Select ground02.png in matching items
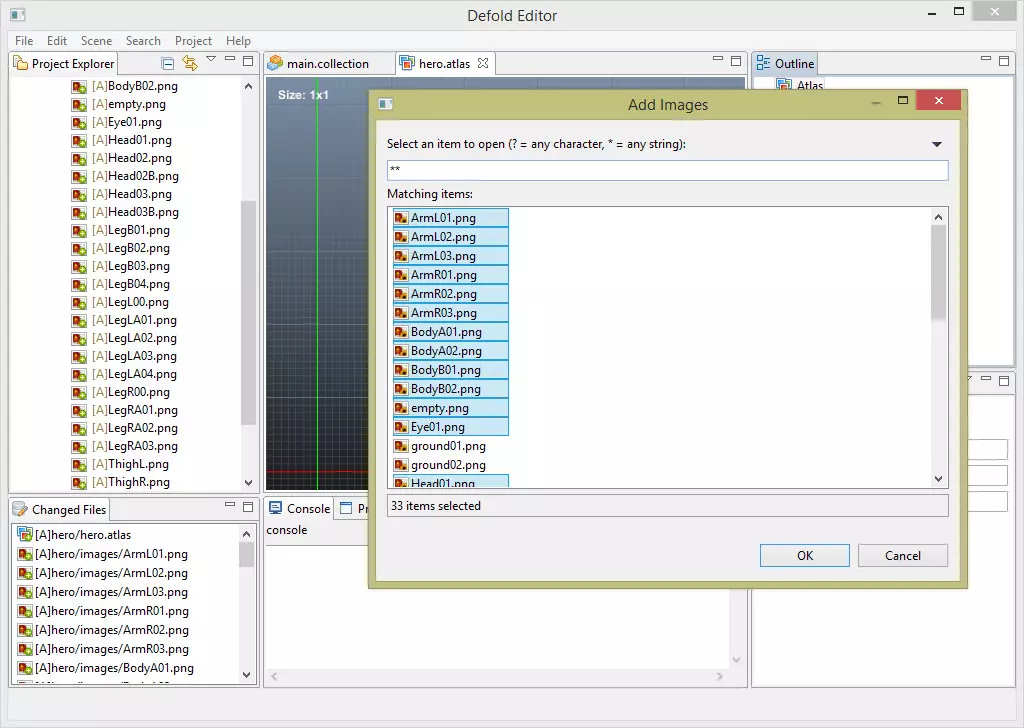This screenshot has height=728, width=1024. [x=447, y=465]
